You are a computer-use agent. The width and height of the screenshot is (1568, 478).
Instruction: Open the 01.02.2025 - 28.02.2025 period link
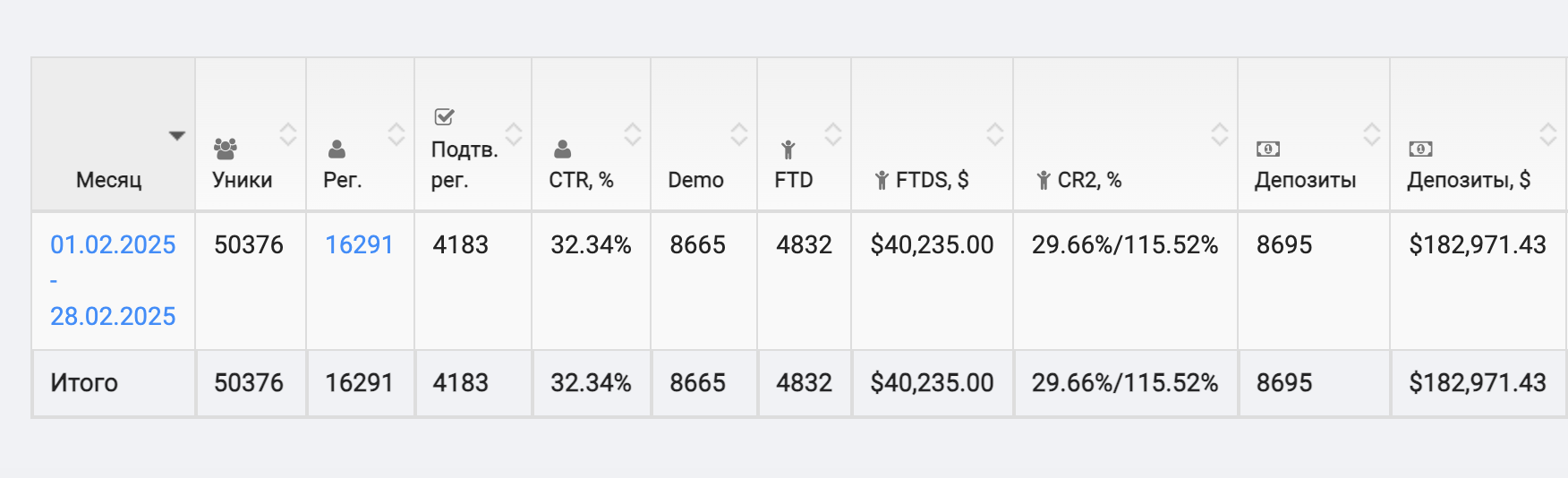[x=113, y=244]
